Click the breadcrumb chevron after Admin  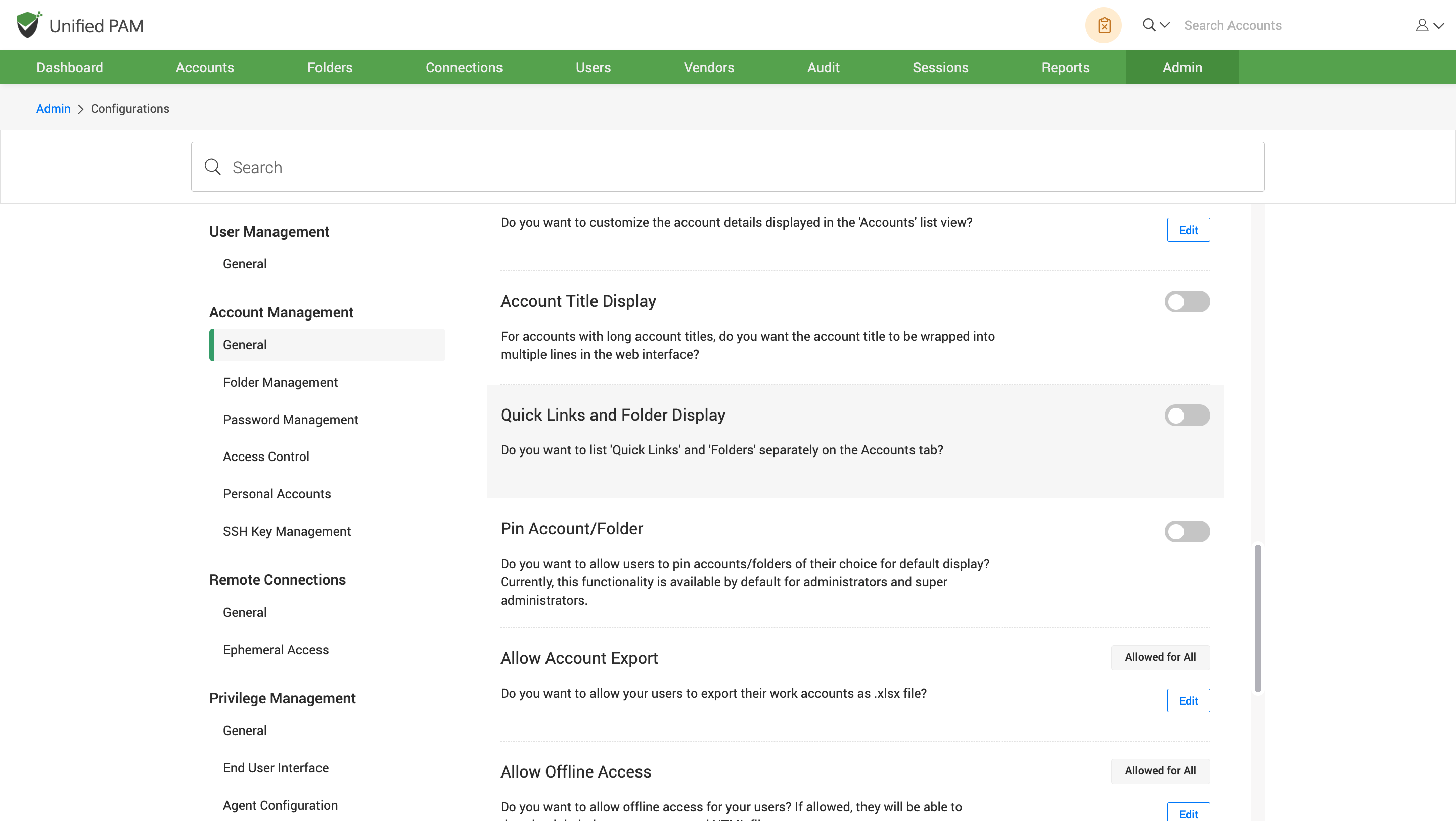(x=80, y=109)
